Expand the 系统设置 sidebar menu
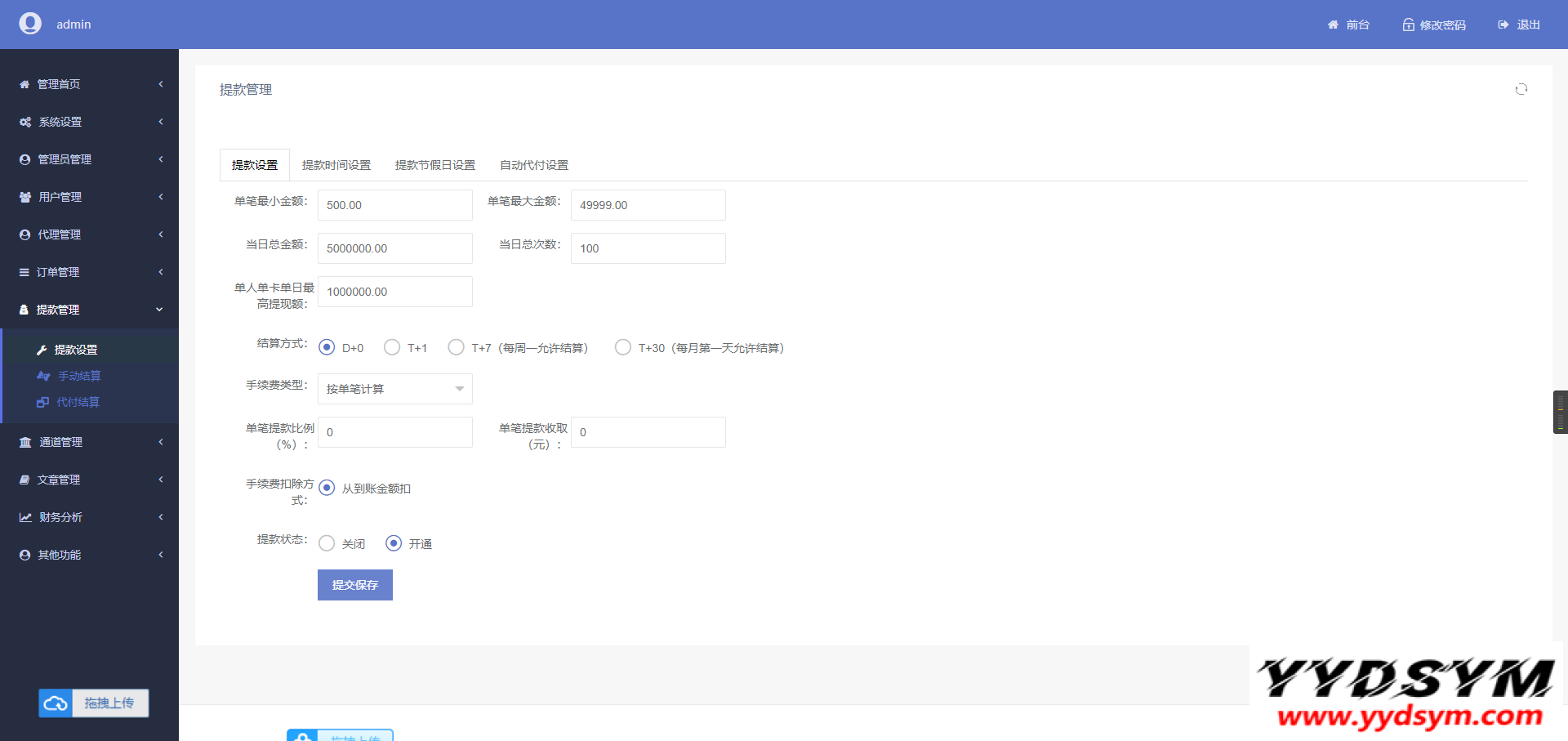This screenshot has width=1568, height=741. pos(89,122)
